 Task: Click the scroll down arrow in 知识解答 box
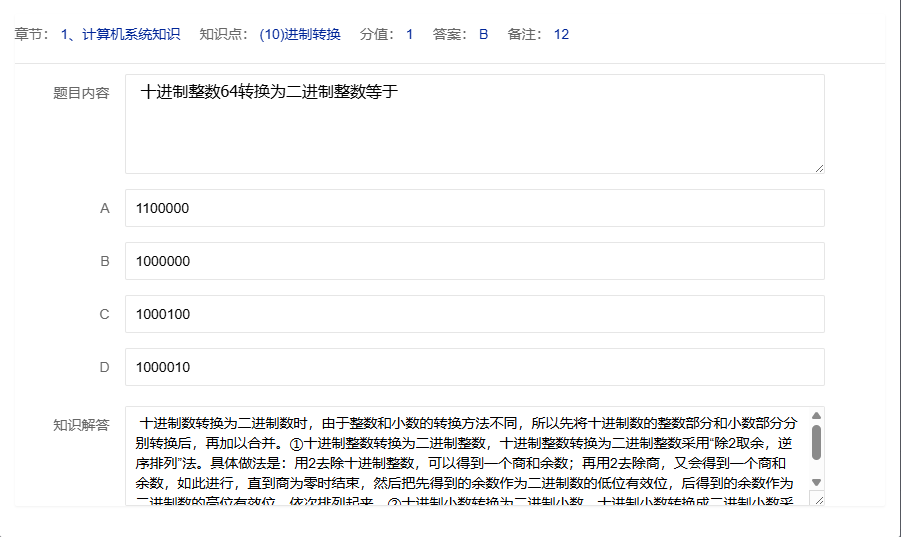816,482
